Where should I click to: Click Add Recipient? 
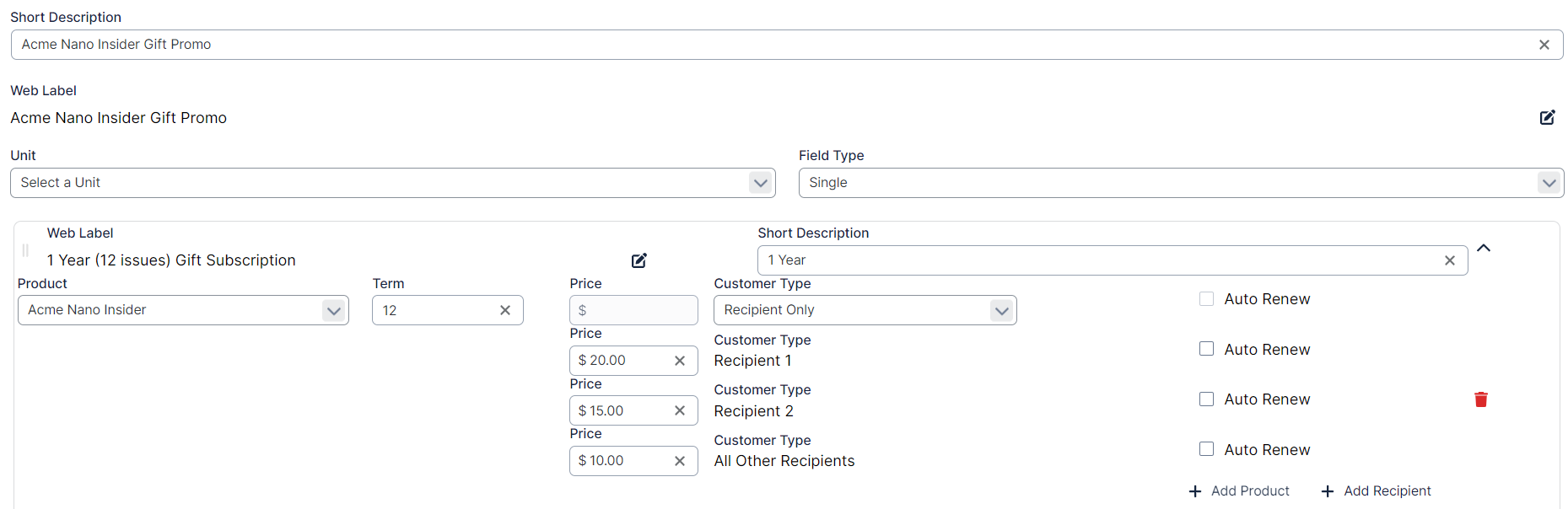pos(1375,491)
